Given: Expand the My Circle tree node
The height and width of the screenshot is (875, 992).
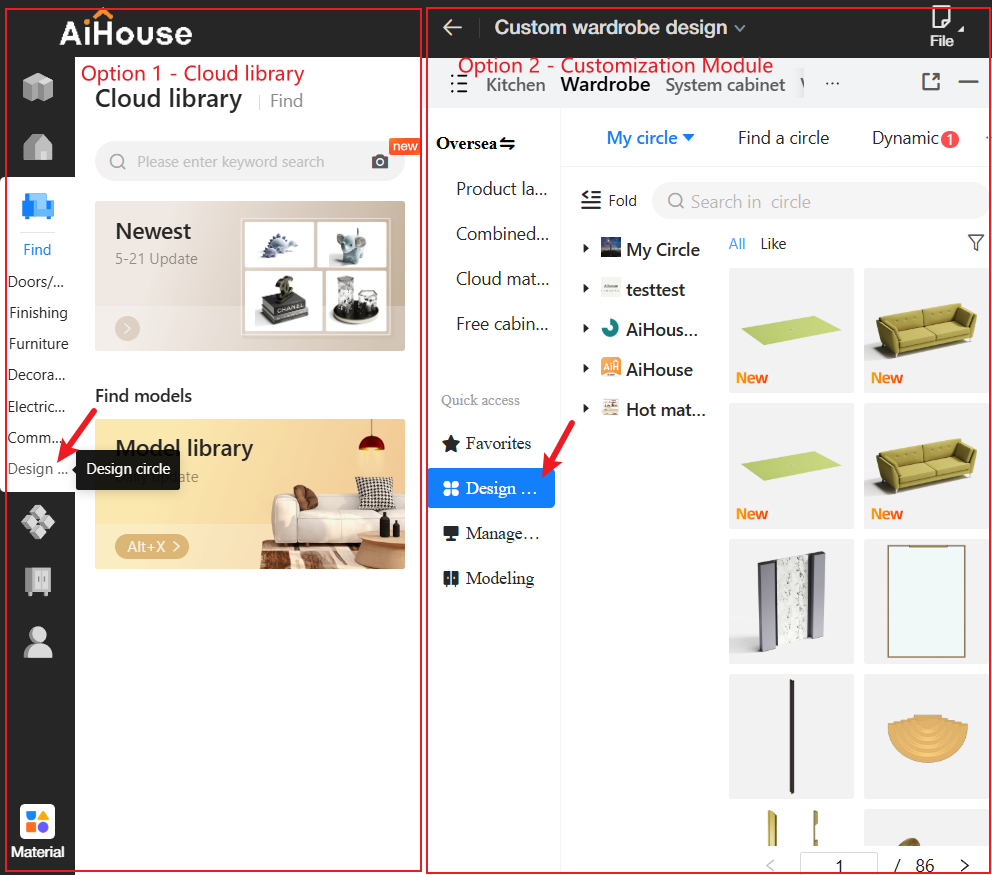Looking at the screenshot, I should coord(586,249).
